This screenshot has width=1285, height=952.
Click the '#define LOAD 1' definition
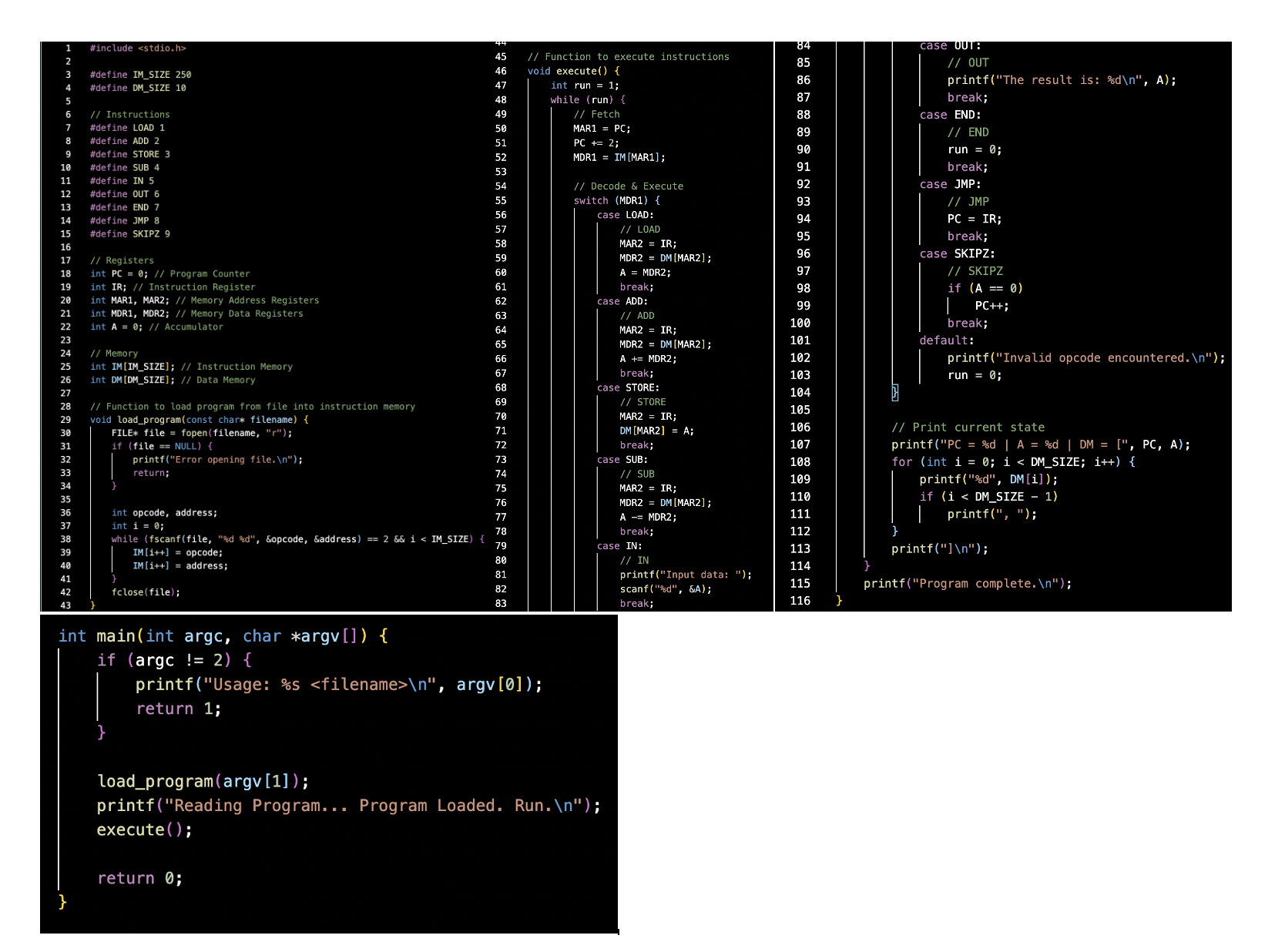pos(127,128)
